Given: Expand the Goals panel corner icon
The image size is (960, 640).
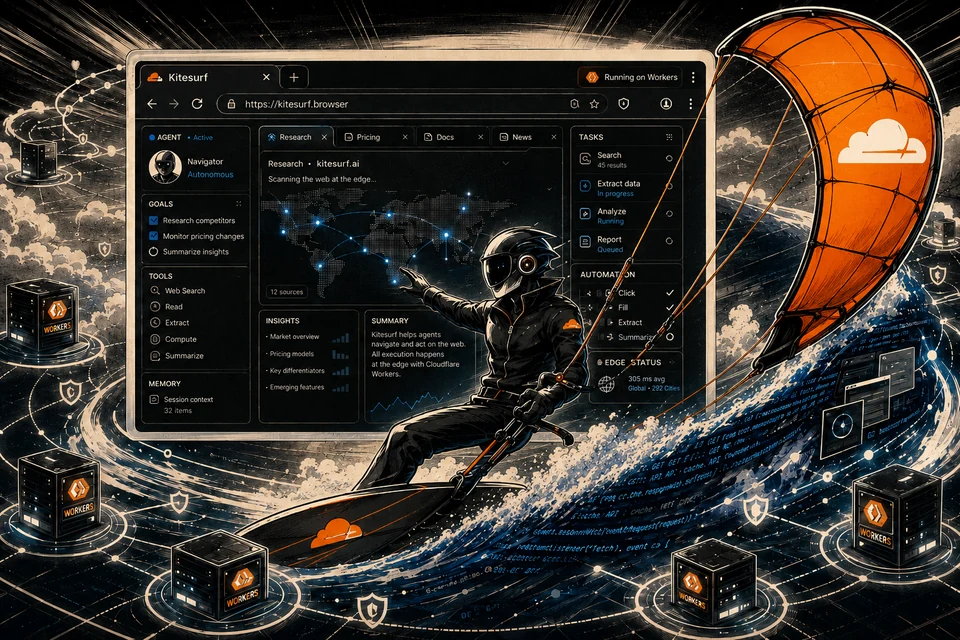Looking at the screenshot, I should 239,203.
